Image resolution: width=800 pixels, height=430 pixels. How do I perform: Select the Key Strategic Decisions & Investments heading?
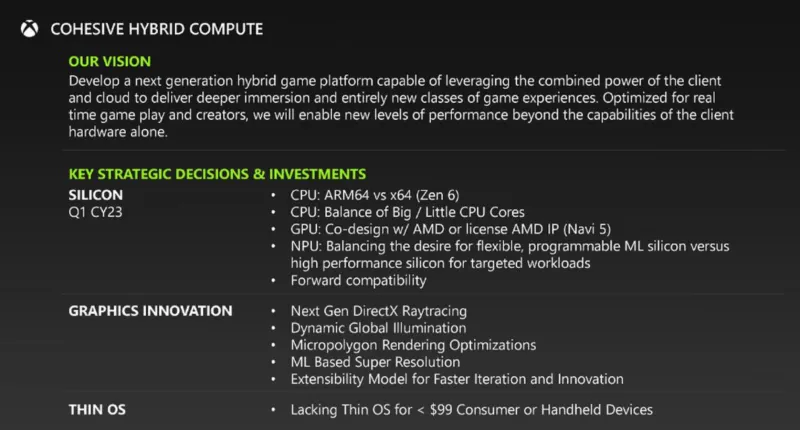[x=217, y=174]
